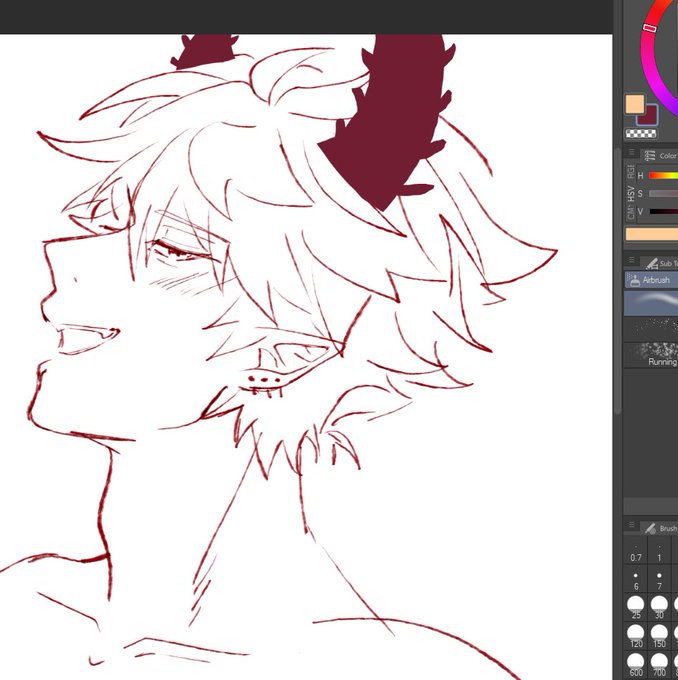Open the Sub Tool panel menu

(x=632, y=260)
